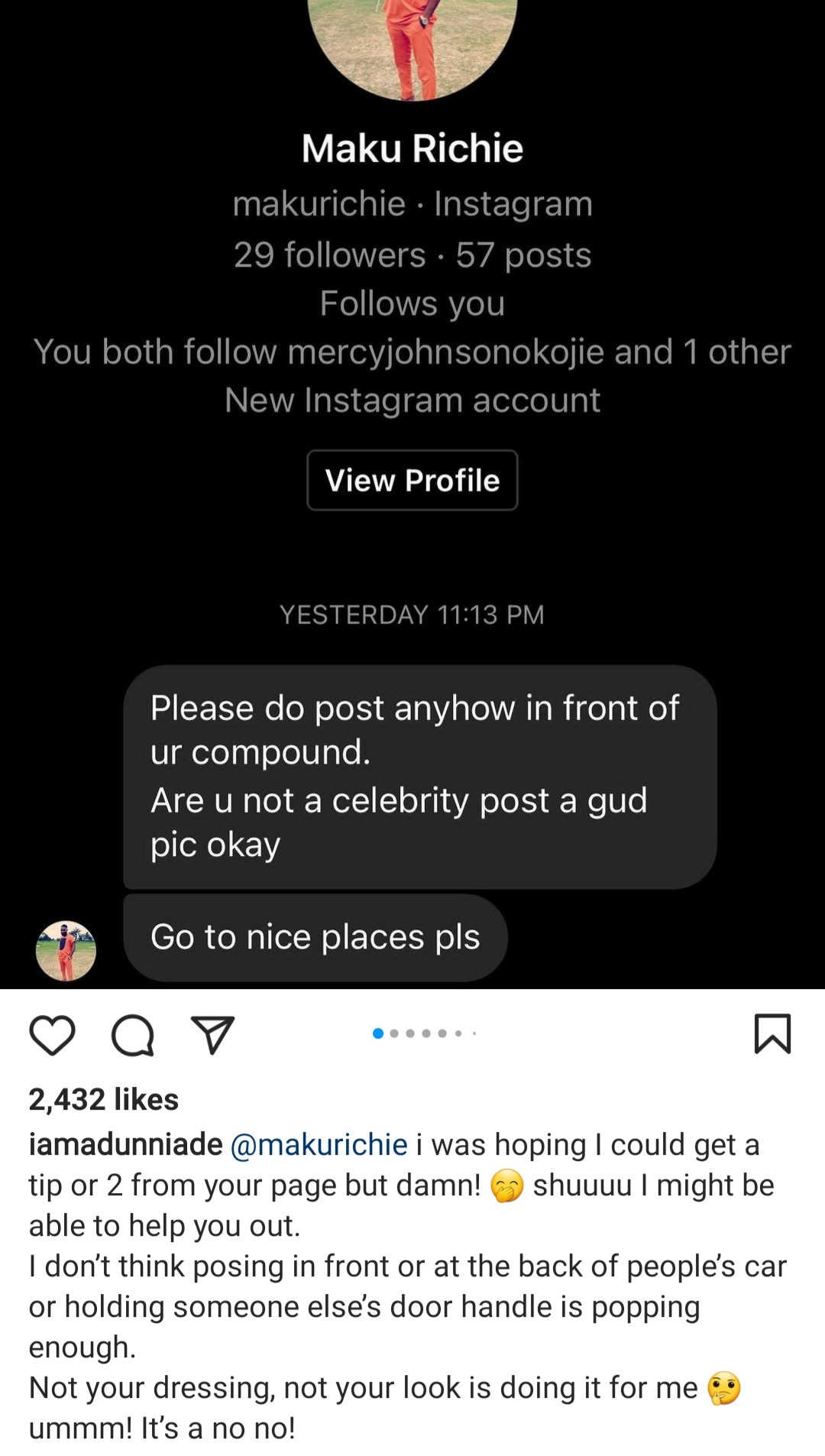Select the second carousel pagination dot

coord(394,1033)
